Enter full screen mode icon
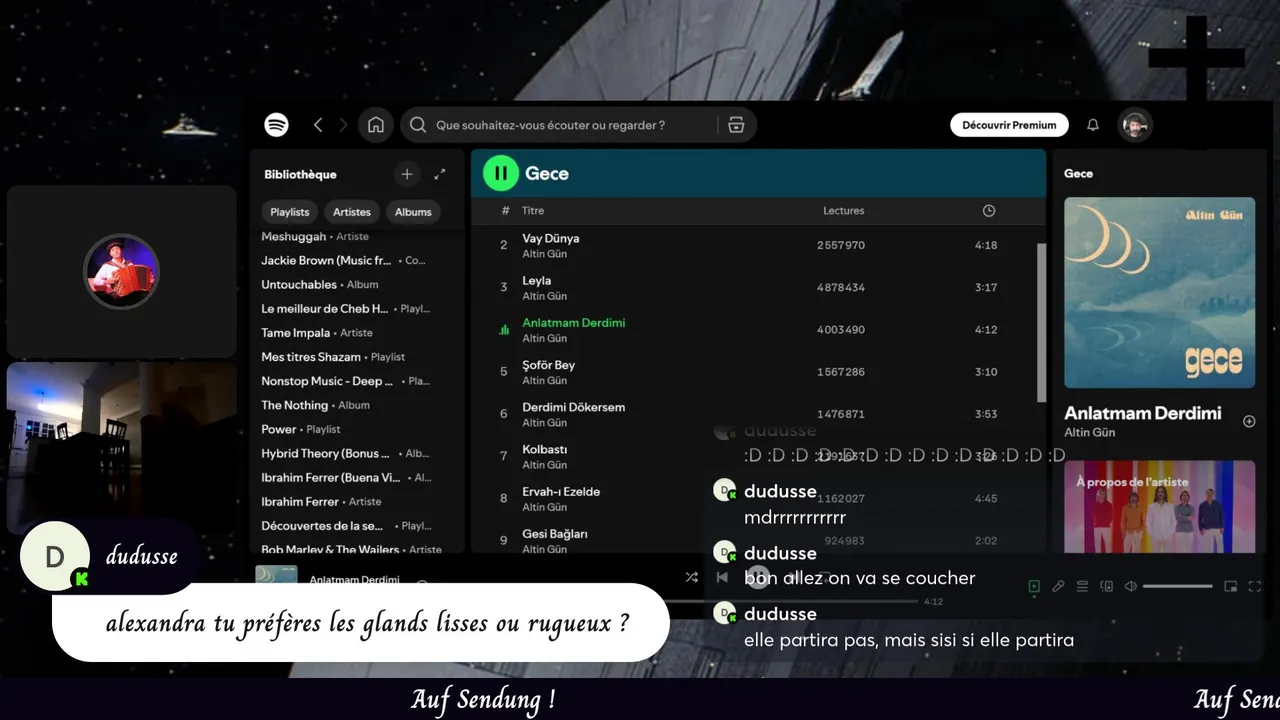The width and height of the screenshot is (1280, 720). tap(1255, 587)
